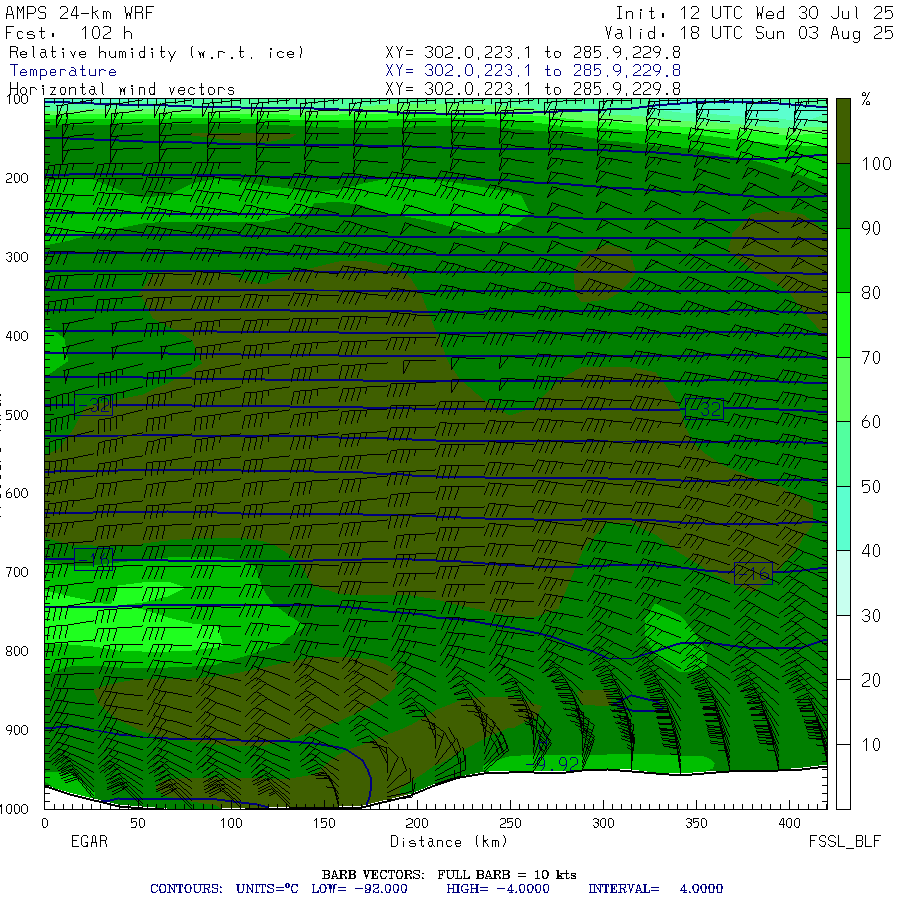Click the 'FSSL_BLF' station label

click(844, 841)
